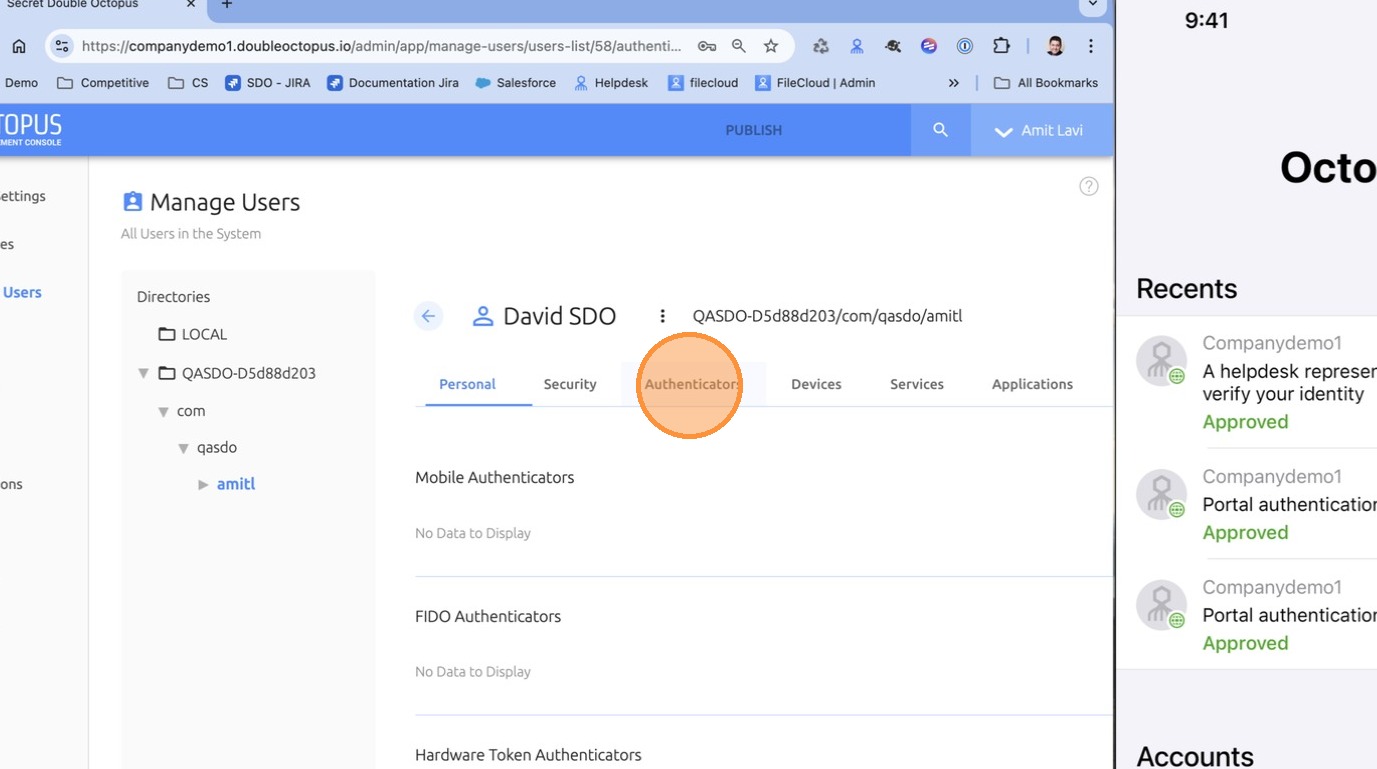1377x769 pixels.
Task: Click the Users item in the sidebar
Action: [x=22, y=293]
